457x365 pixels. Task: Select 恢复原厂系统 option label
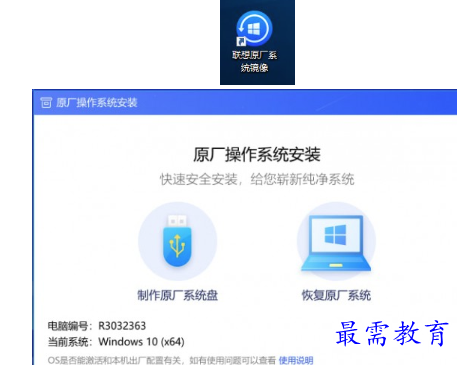coord(336,295)
